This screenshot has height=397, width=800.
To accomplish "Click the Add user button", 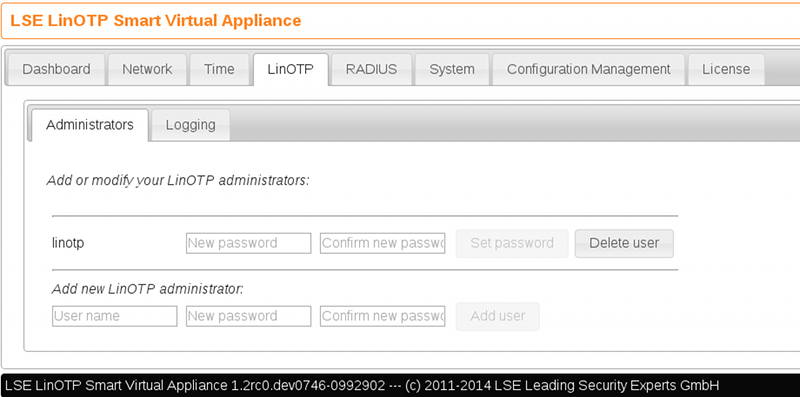I will coord(497,316).
